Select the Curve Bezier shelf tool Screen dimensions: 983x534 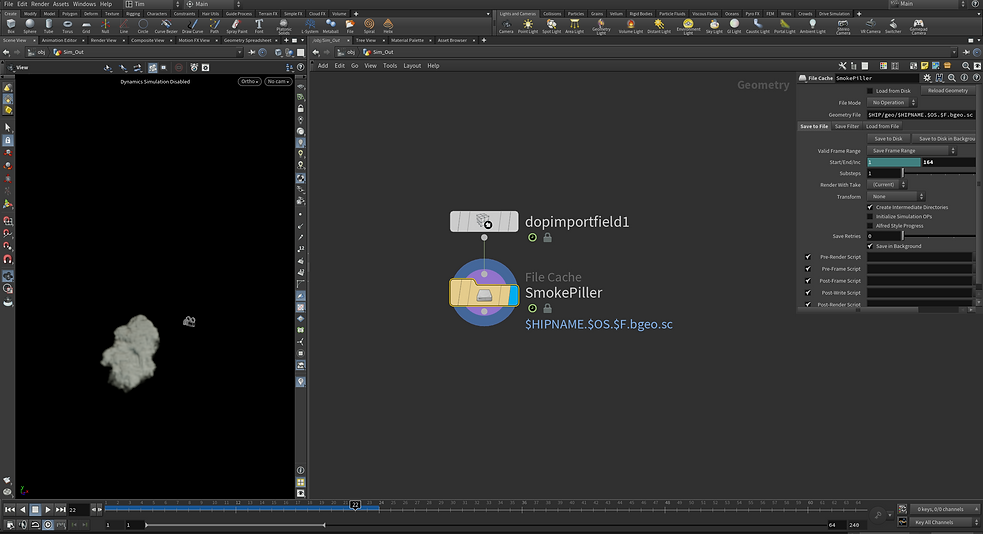[x=166, y=26]
